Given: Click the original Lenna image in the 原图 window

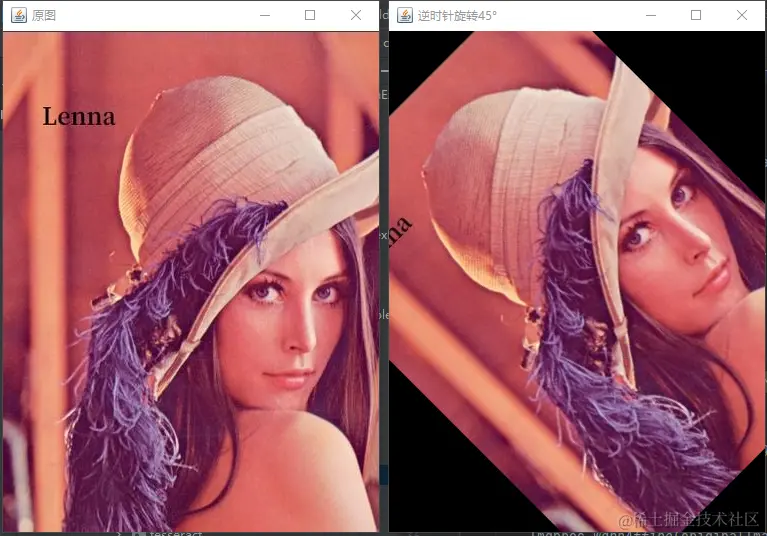Looking at the screenshot, I should [x=191, y=282].
